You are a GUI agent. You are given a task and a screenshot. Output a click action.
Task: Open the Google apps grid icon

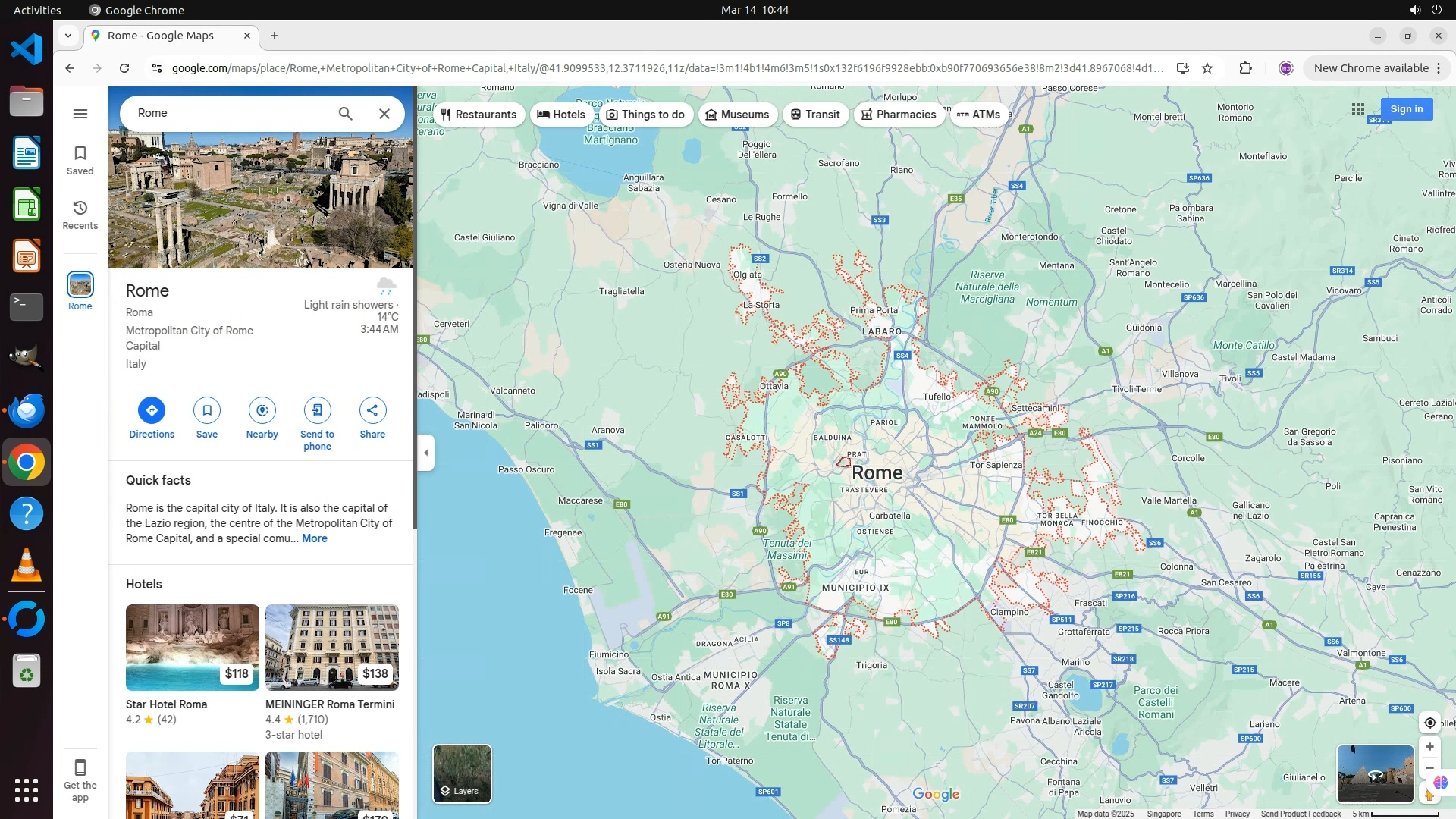point(1358,109)
